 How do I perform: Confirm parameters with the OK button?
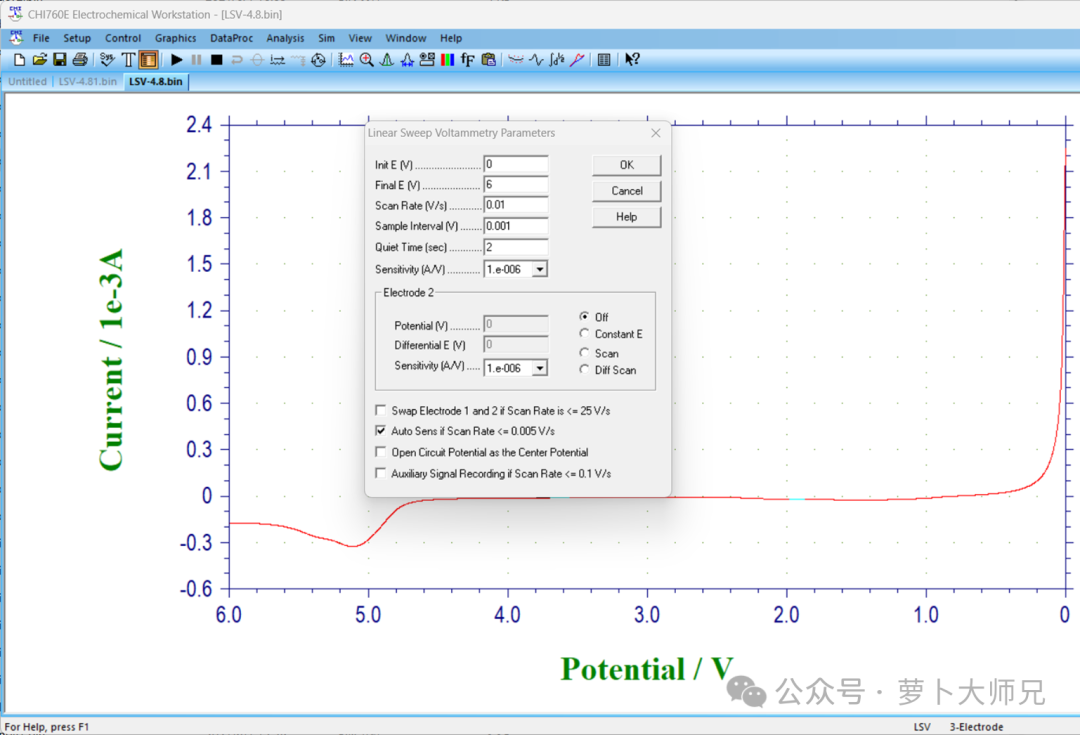627,165
